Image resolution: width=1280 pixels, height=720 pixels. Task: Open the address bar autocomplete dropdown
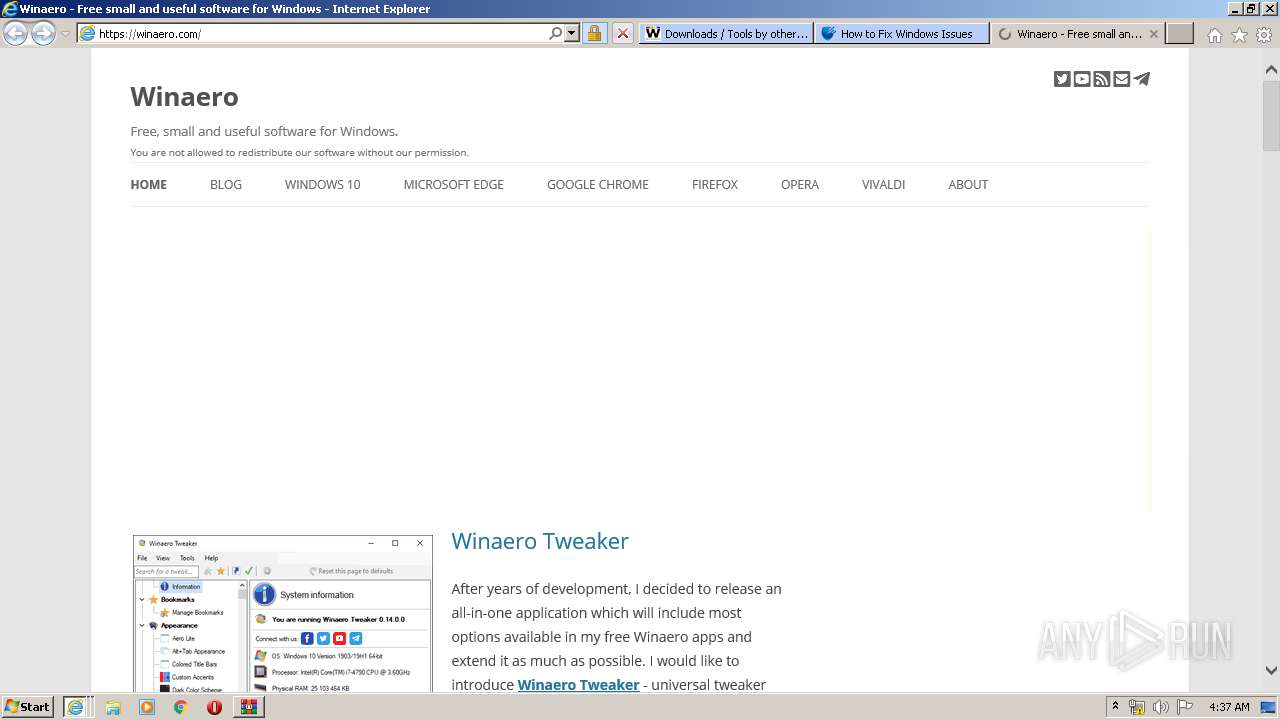tap(572, 33)
